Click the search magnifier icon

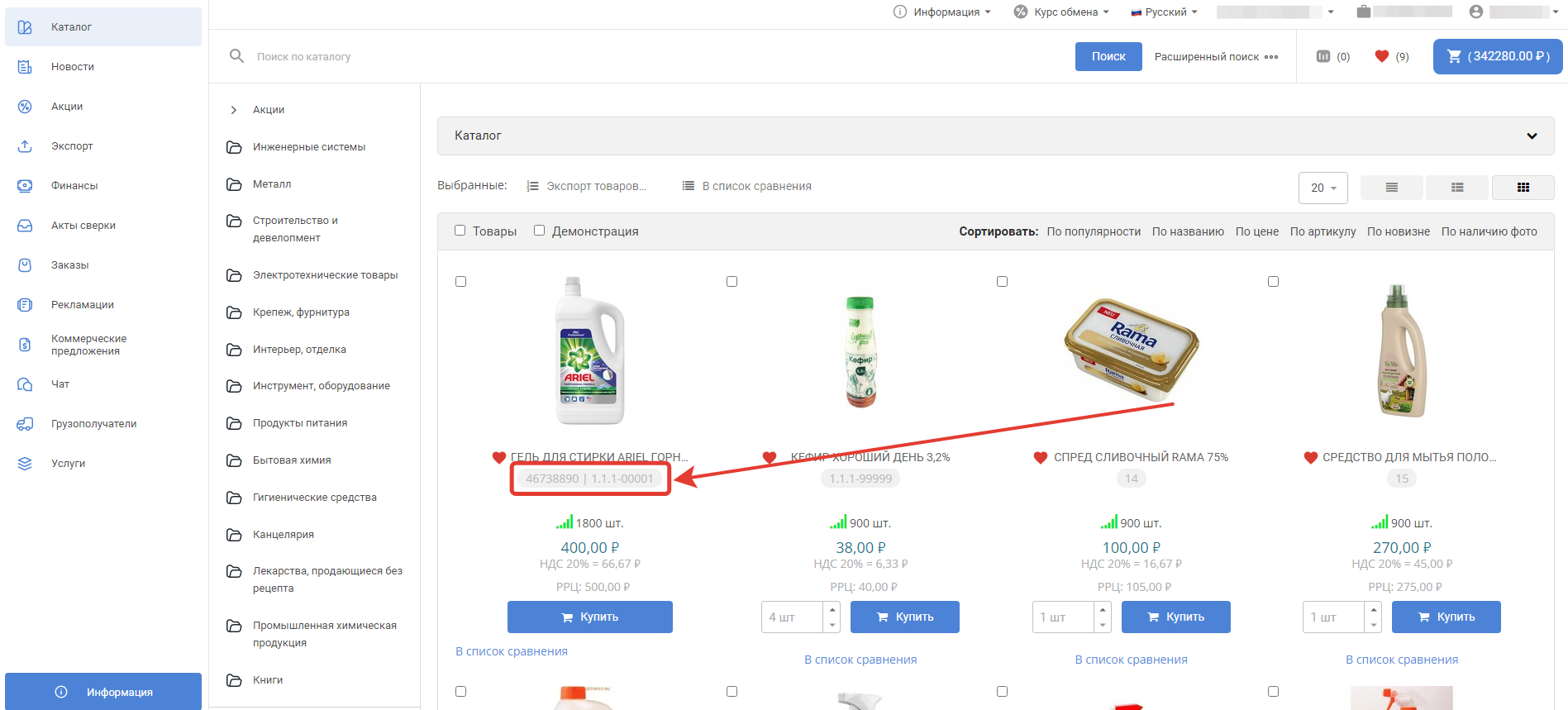(x=236, y=56)
